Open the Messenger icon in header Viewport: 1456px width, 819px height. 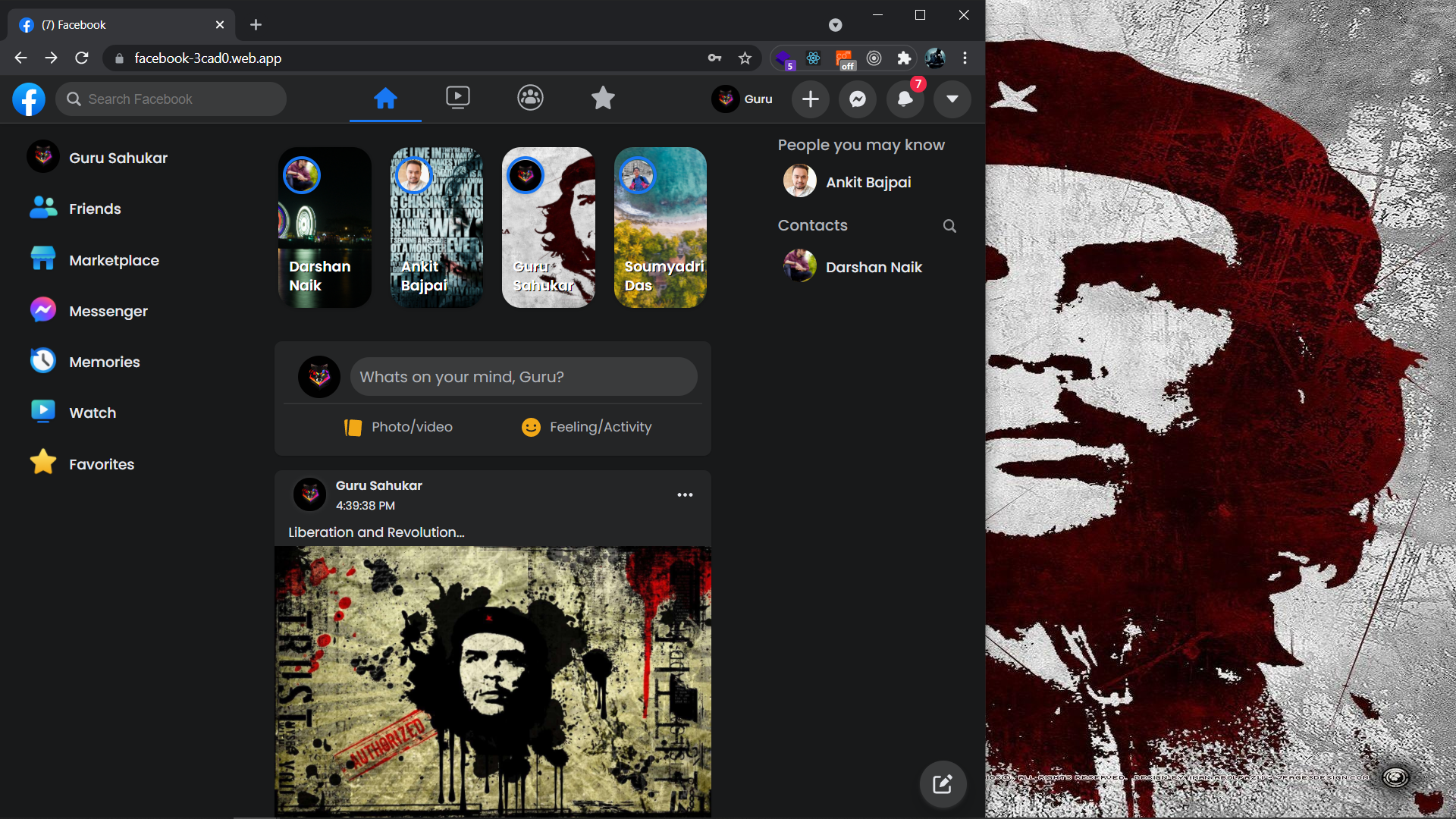coord(858,99)
